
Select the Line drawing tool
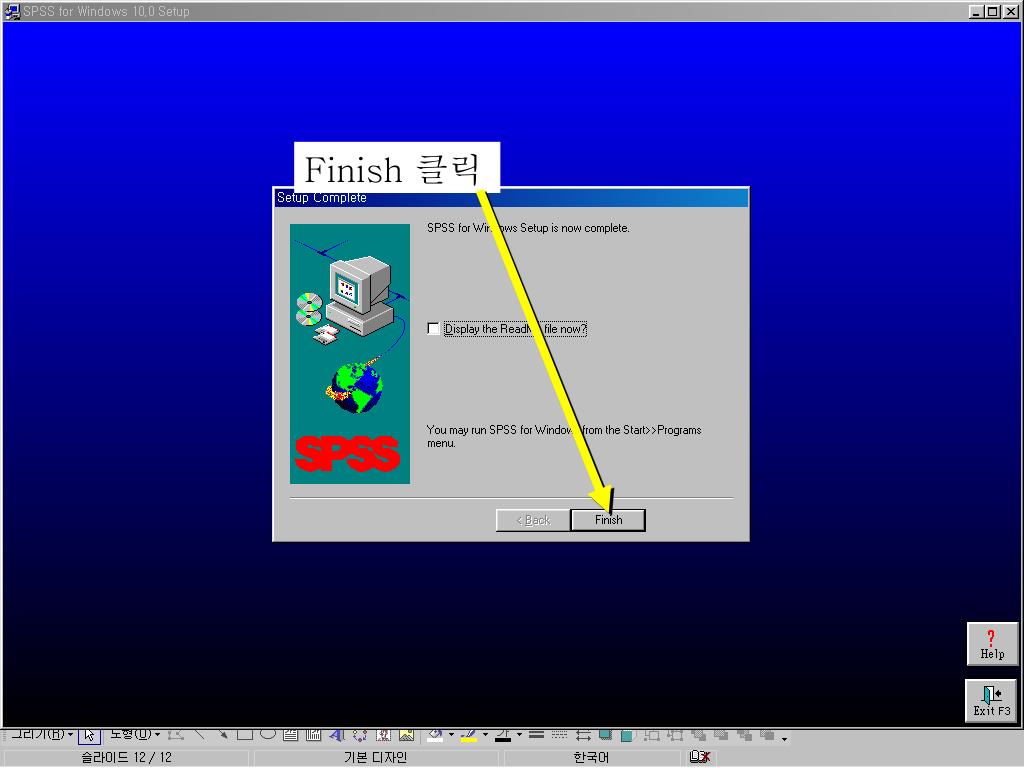(x=200, y=734)
